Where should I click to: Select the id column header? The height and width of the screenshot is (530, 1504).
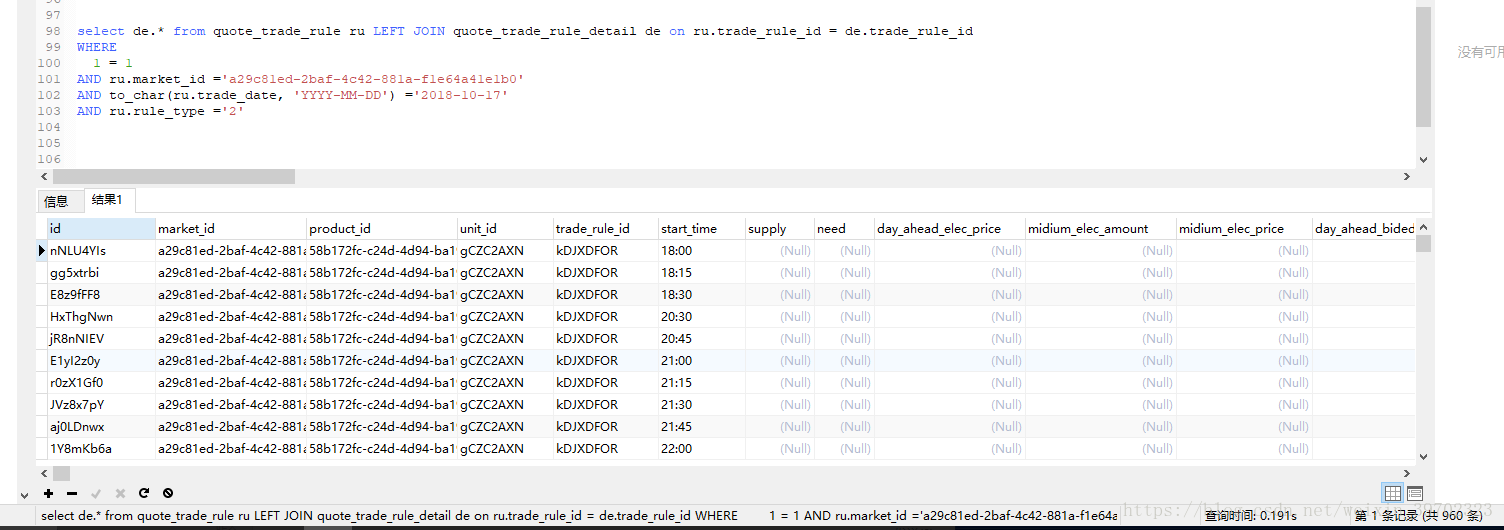(x=101, y=228)
